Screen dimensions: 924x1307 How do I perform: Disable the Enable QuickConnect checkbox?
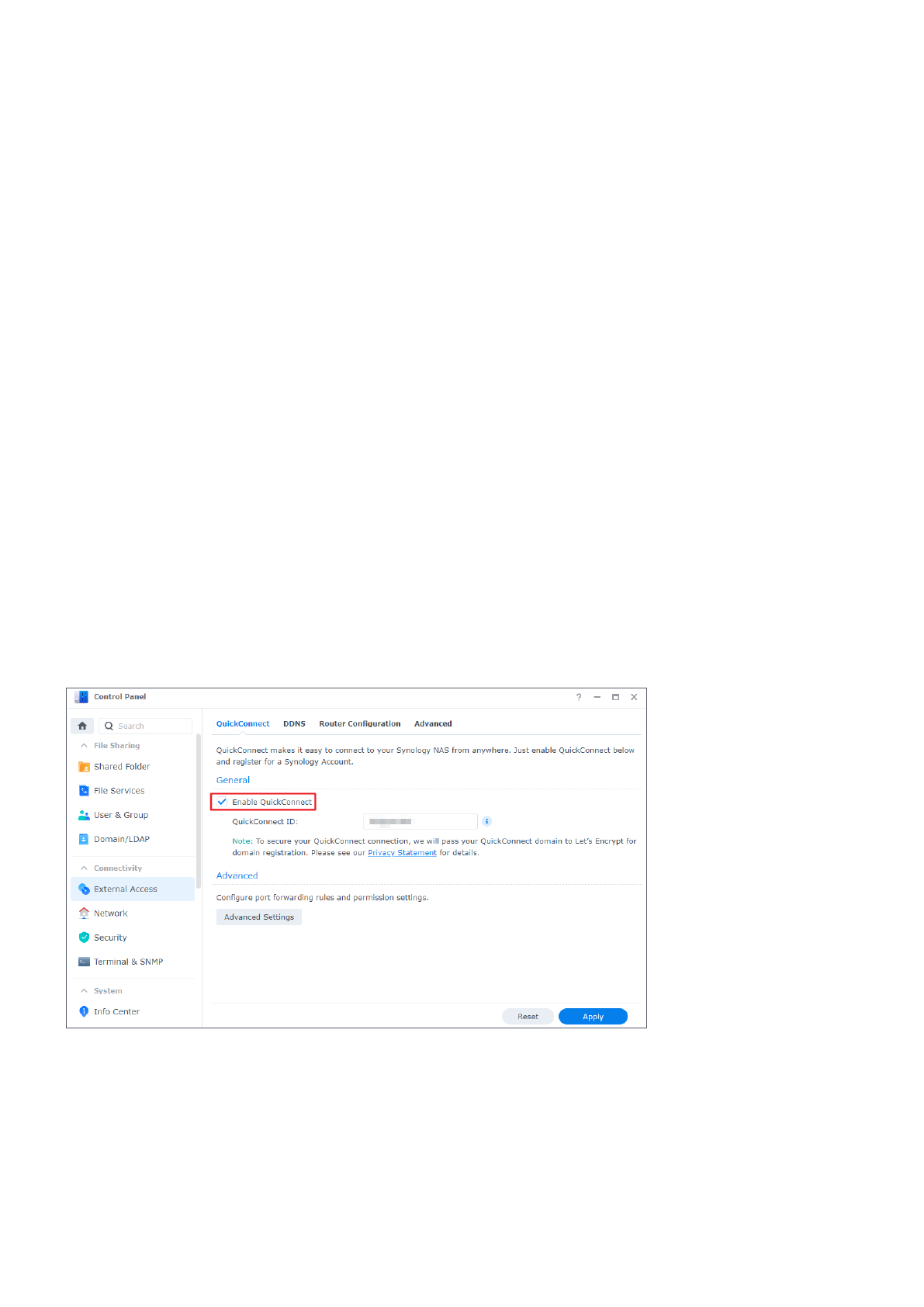click(223, 802)
